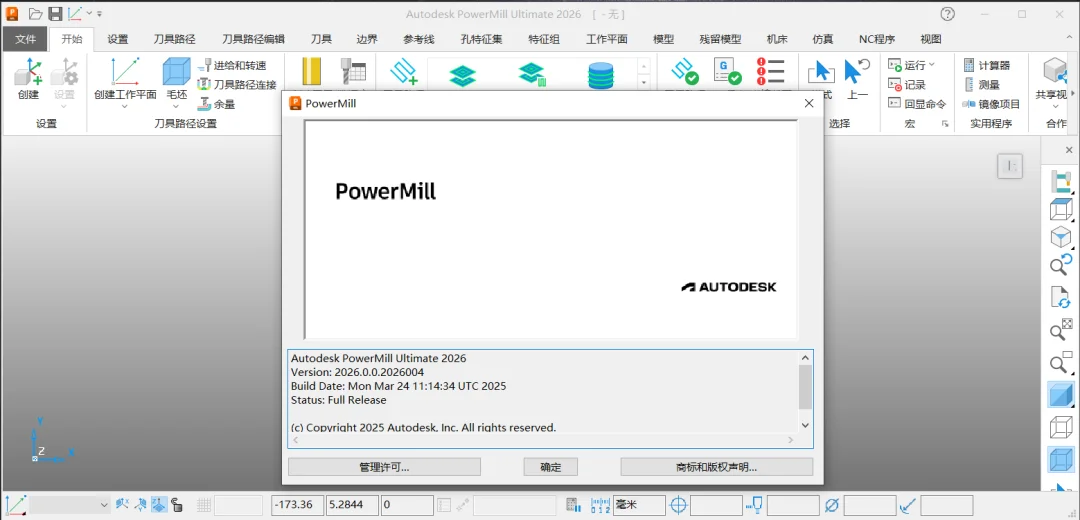Toggle the shaded view blue cube icon
This screenshot has width=1080, height=520.
click(x=1061, y=395)
